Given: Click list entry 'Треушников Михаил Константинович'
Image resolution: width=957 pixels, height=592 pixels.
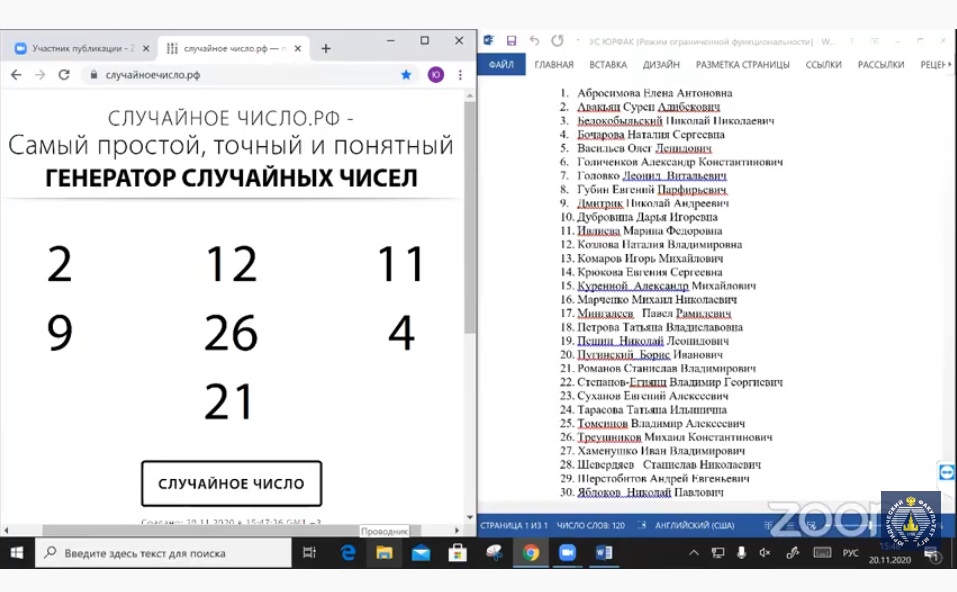Looking at the screenshot, I should pyautogui.click(x=674, y=438).
